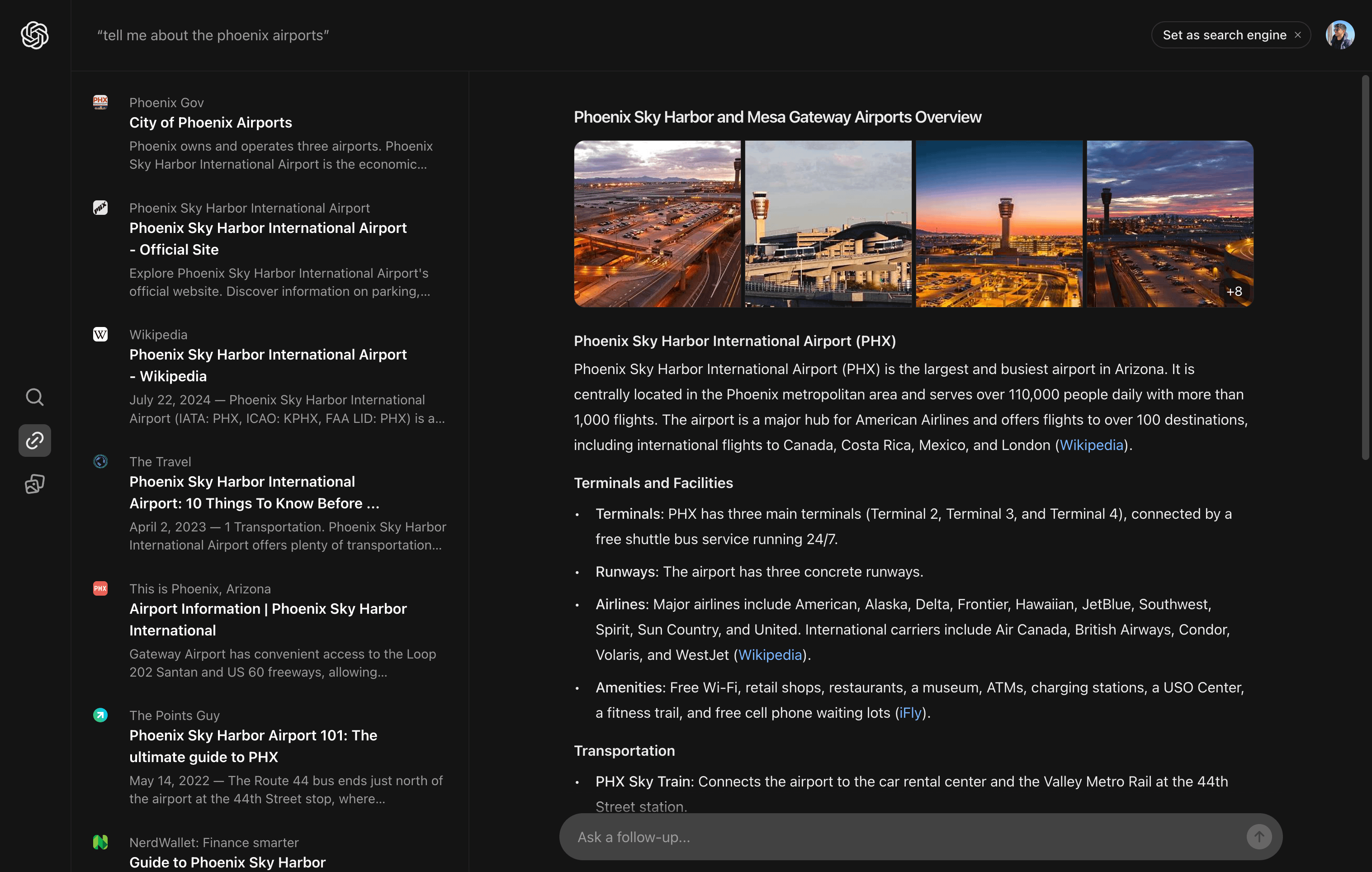Click the OpenAI logo icon
Viewport: 1372px width, 872px height.
pyautogui.click(x=35, y=35)
